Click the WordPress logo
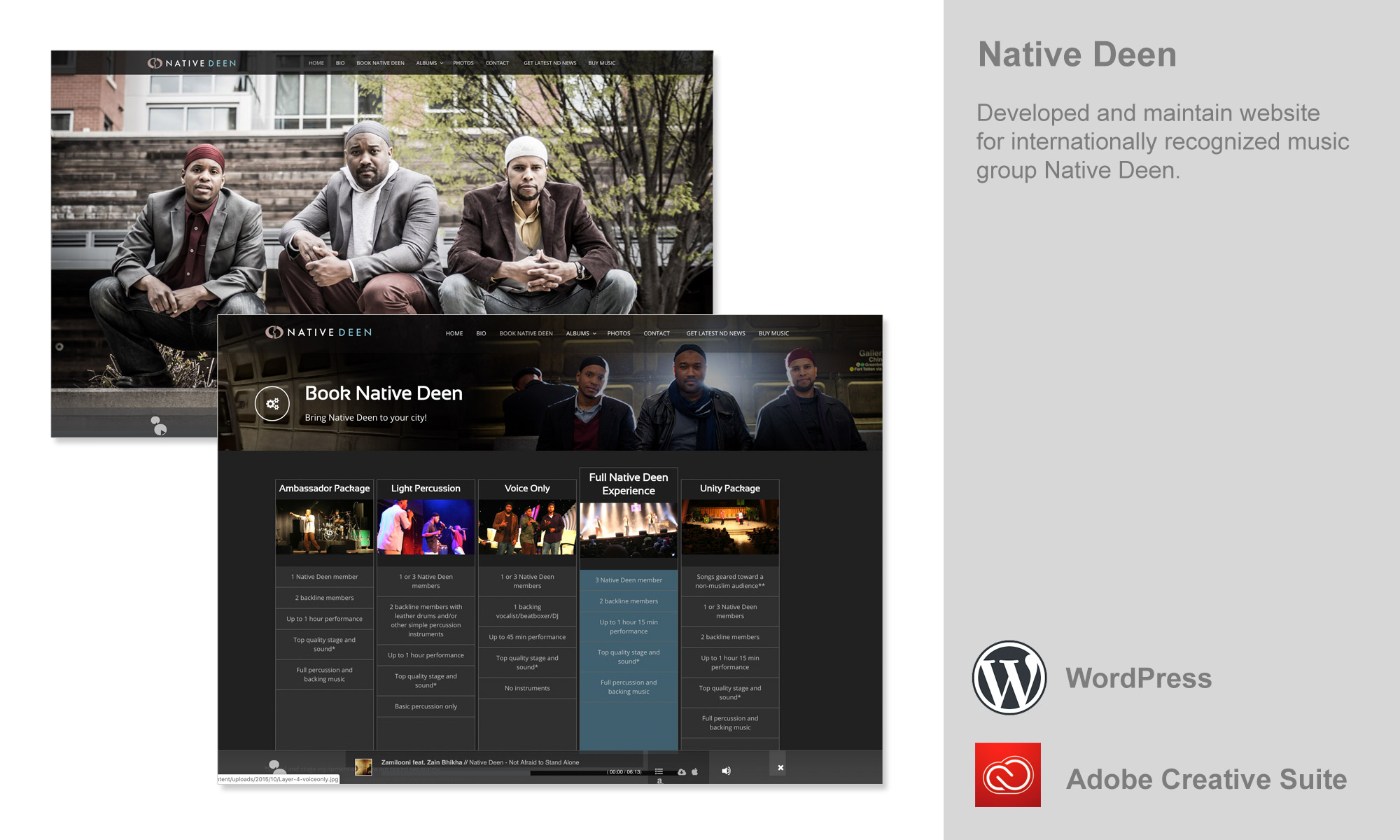 (x=1009, y=678)
